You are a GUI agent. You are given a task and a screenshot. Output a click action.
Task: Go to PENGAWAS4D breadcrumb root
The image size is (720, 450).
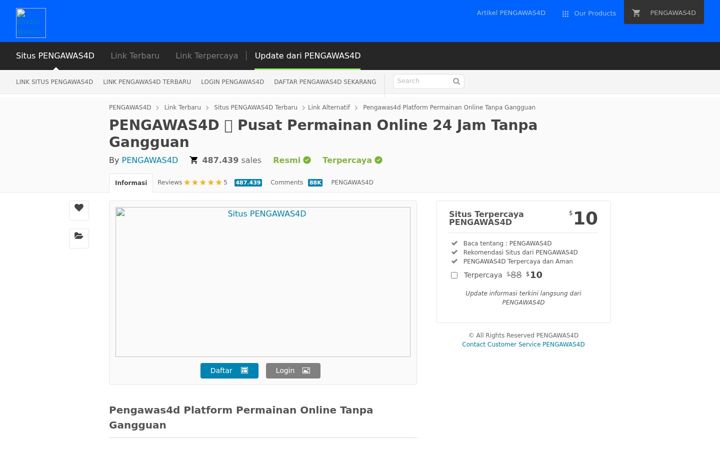click(130, 107)
